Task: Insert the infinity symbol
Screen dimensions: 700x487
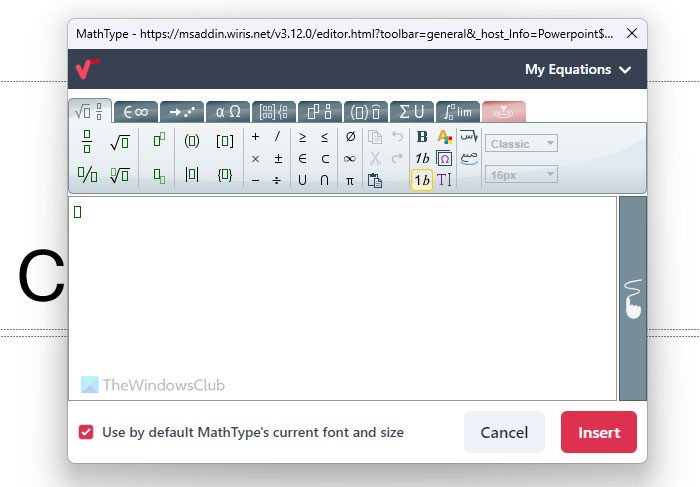Action: coord(350,159)
